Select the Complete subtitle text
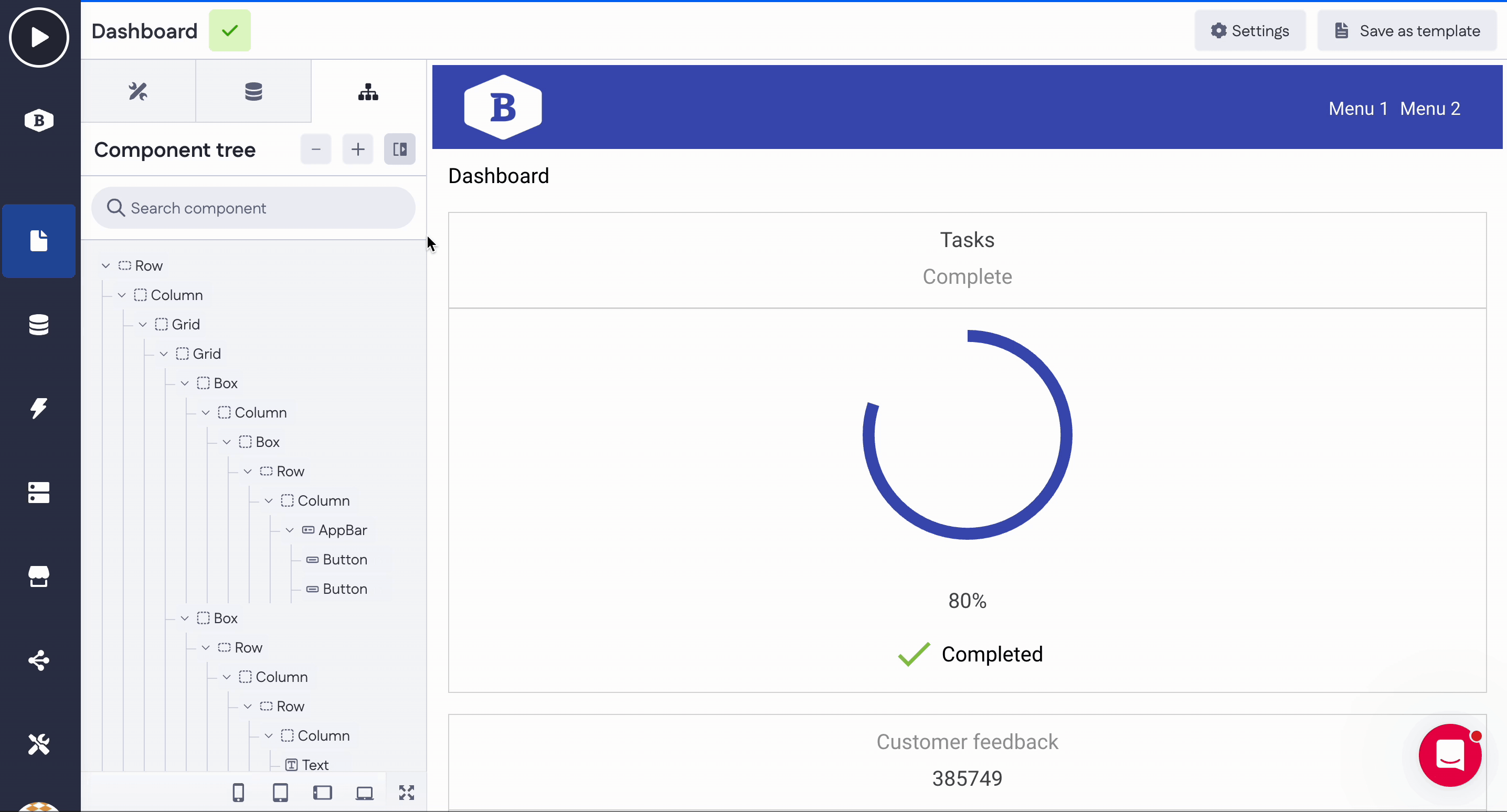Viewport: 1507px width, 812px height. [x=967, y=276]
